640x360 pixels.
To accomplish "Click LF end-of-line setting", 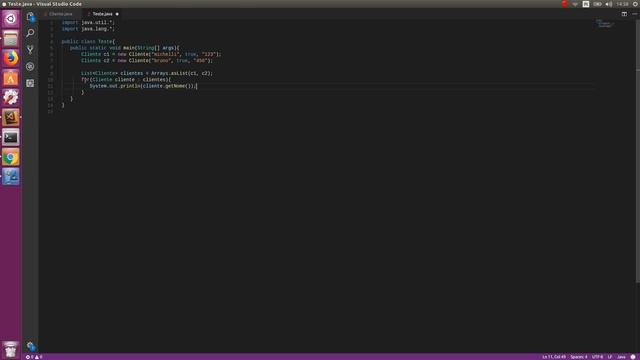I will pyautogui.click(x=610, y=357).
